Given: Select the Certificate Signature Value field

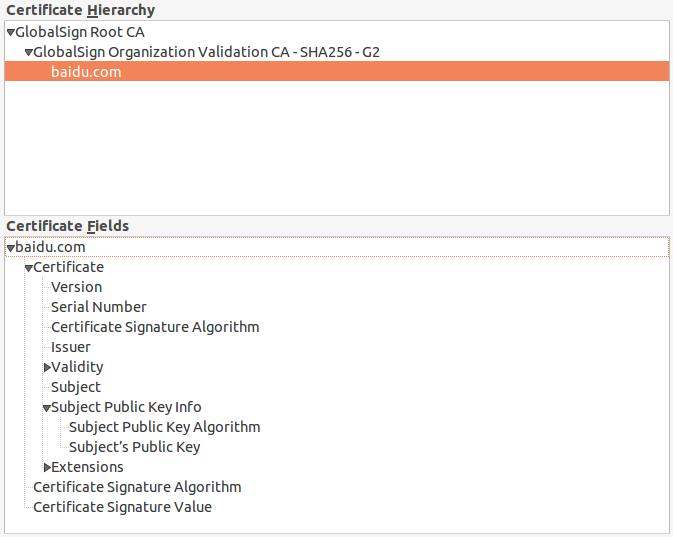Looking at the screenshot, I should point(123,507).
